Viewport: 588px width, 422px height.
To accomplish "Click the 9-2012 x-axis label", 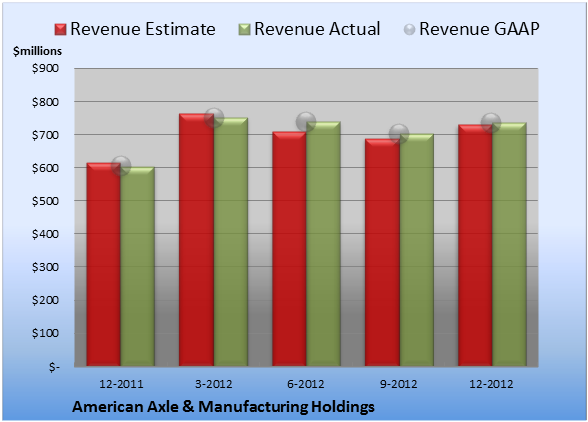I will tap(399, 384).
